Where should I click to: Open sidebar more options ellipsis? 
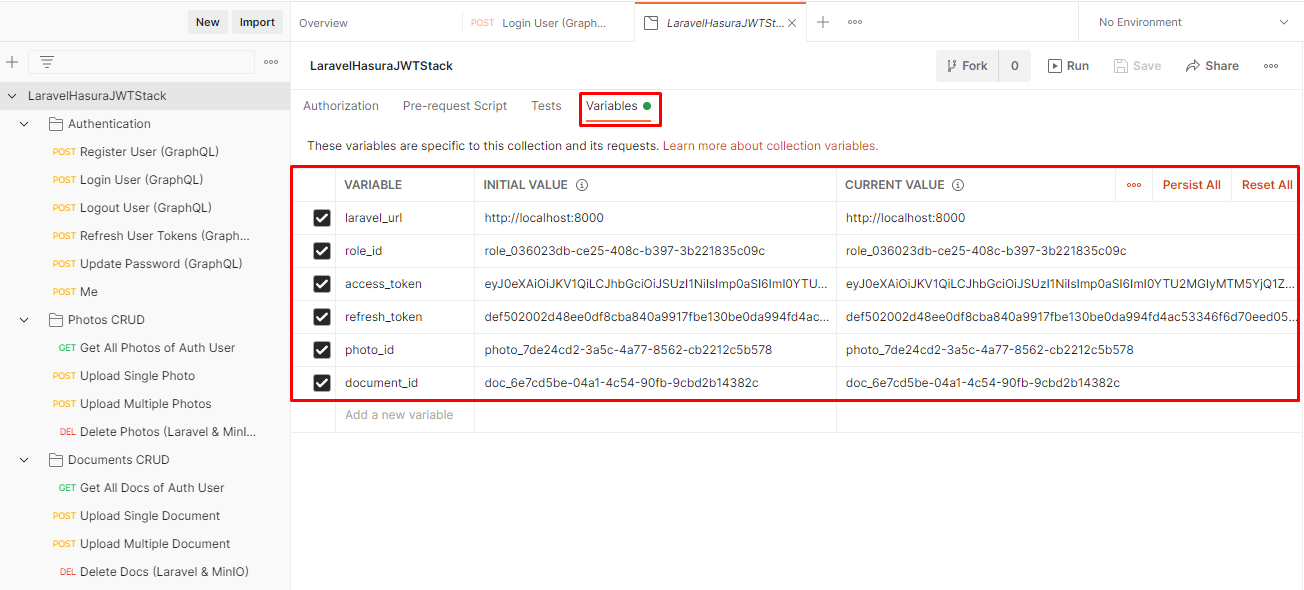(270, 62)
